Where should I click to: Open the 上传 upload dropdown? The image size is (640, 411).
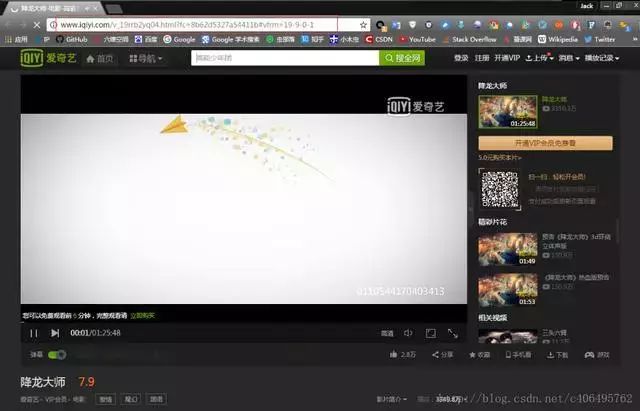tap(539, 58)
